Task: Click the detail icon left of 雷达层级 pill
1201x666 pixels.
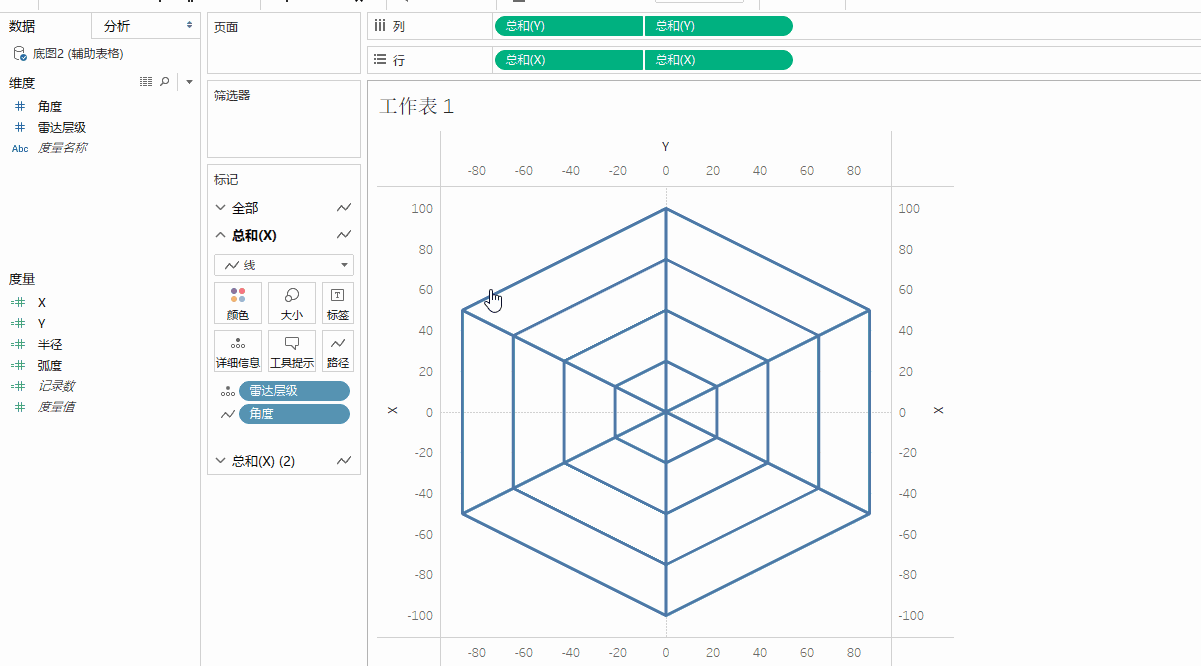Action: pyautogui.click(x=227, y=391)
